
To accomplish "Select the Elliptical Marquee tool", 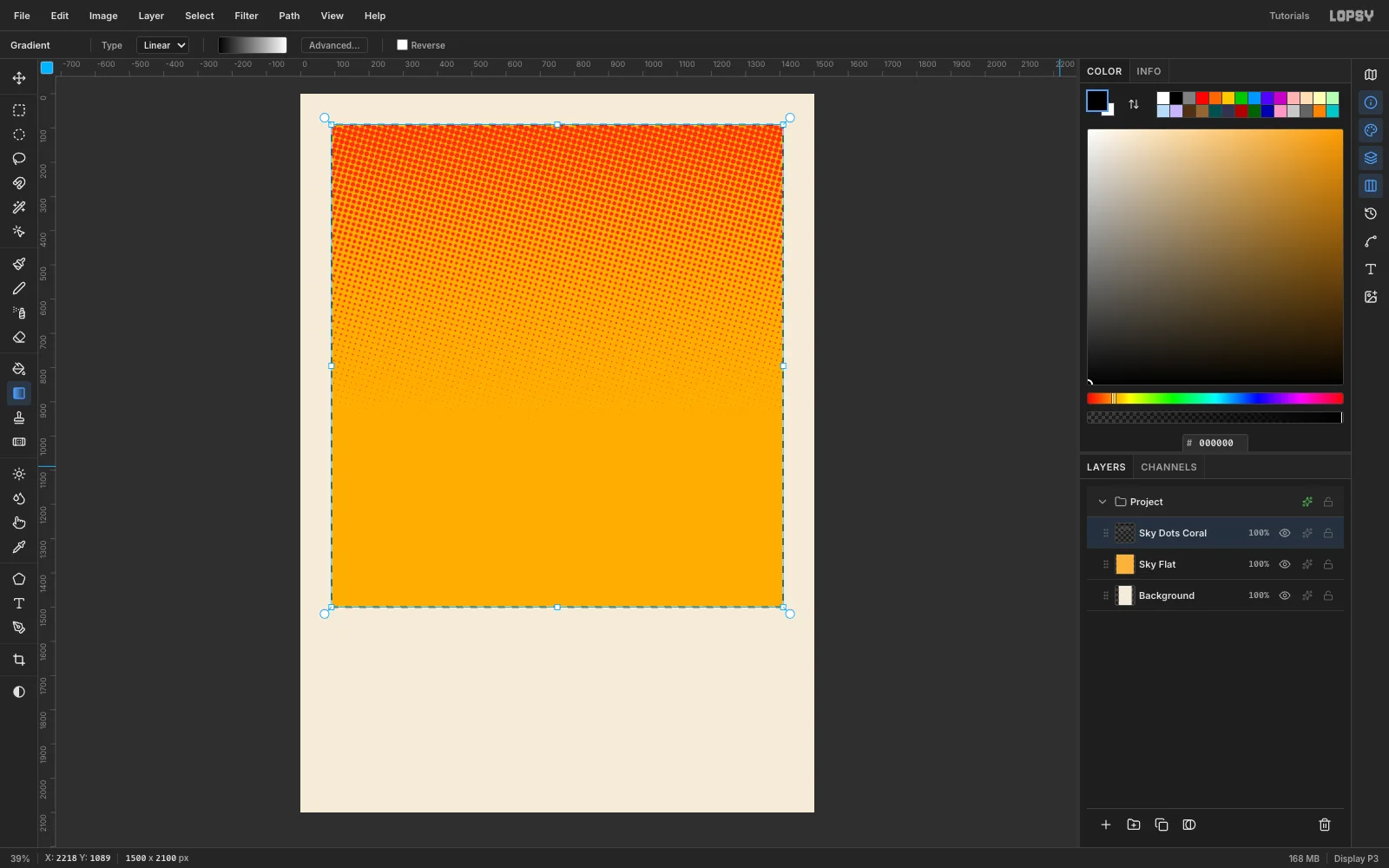I will [x=19, y=135].
